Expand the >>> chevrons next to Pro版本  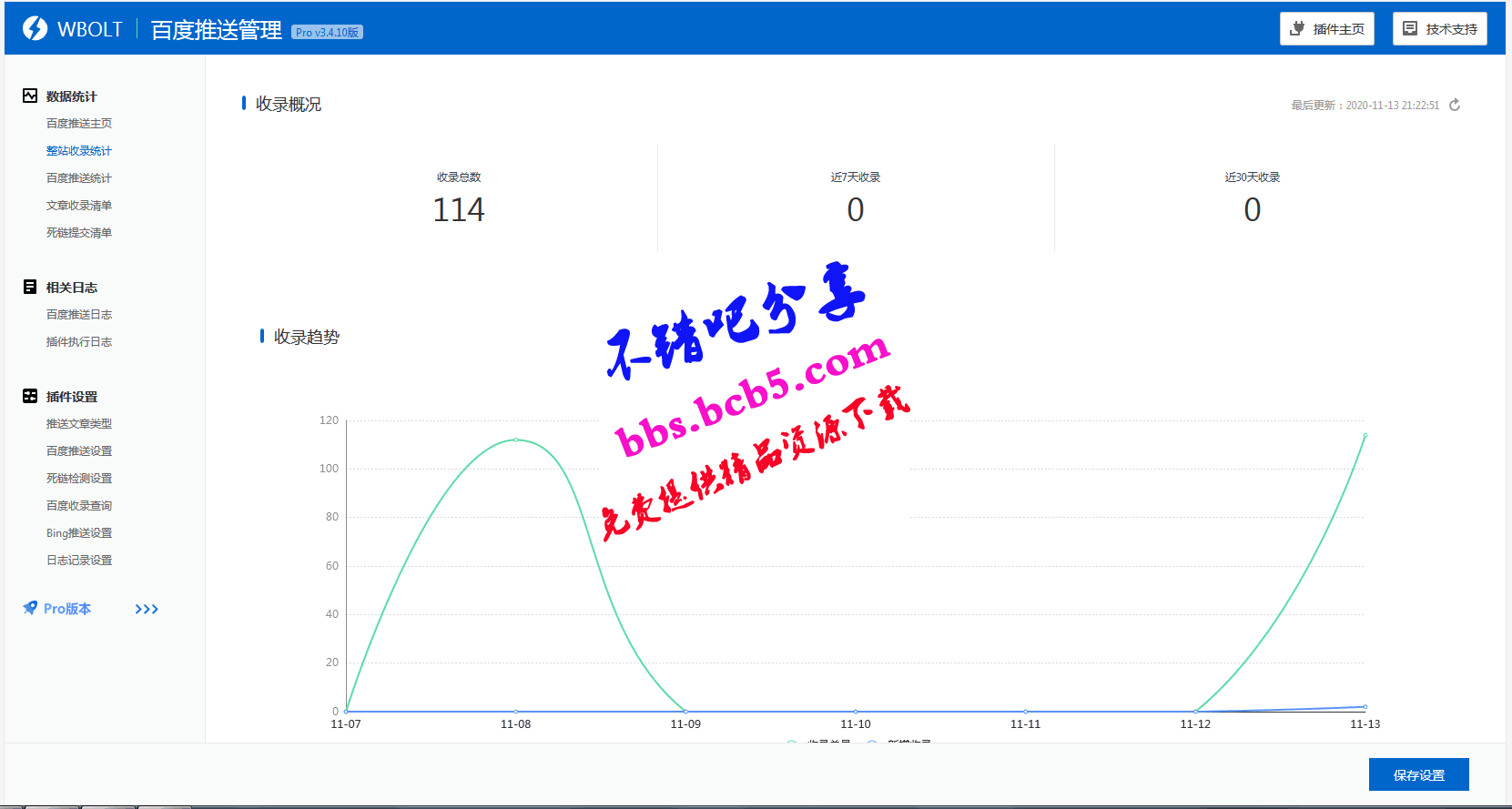[147, 609]
